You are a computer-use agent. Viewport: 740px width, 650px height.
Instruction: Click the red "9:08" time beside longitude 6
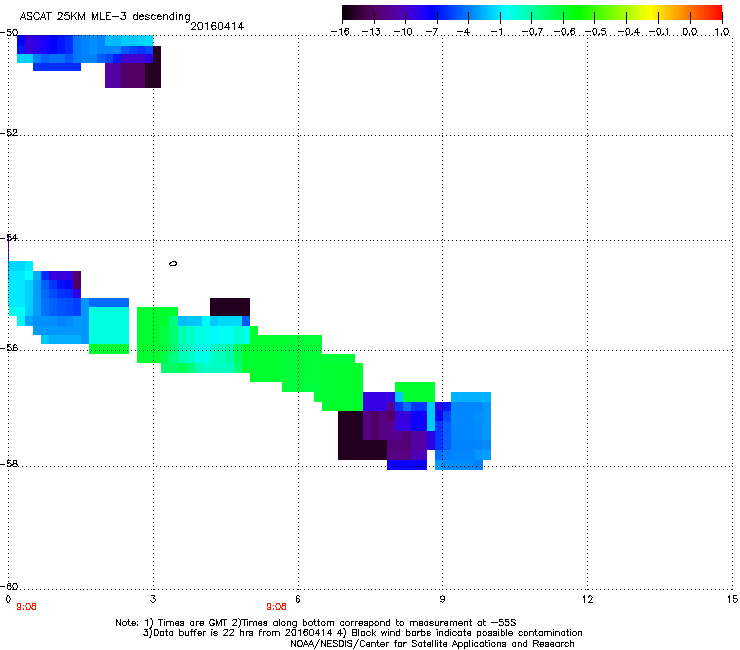coord(277,607)
